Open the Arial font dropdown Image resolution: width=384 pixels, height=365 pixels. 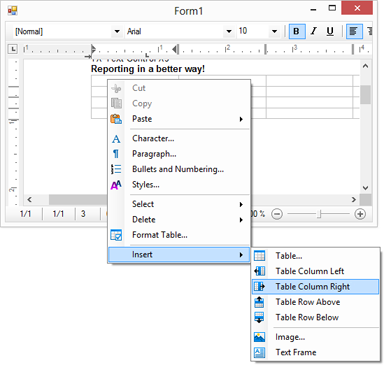pyautogui.click(x=229, y=32)
